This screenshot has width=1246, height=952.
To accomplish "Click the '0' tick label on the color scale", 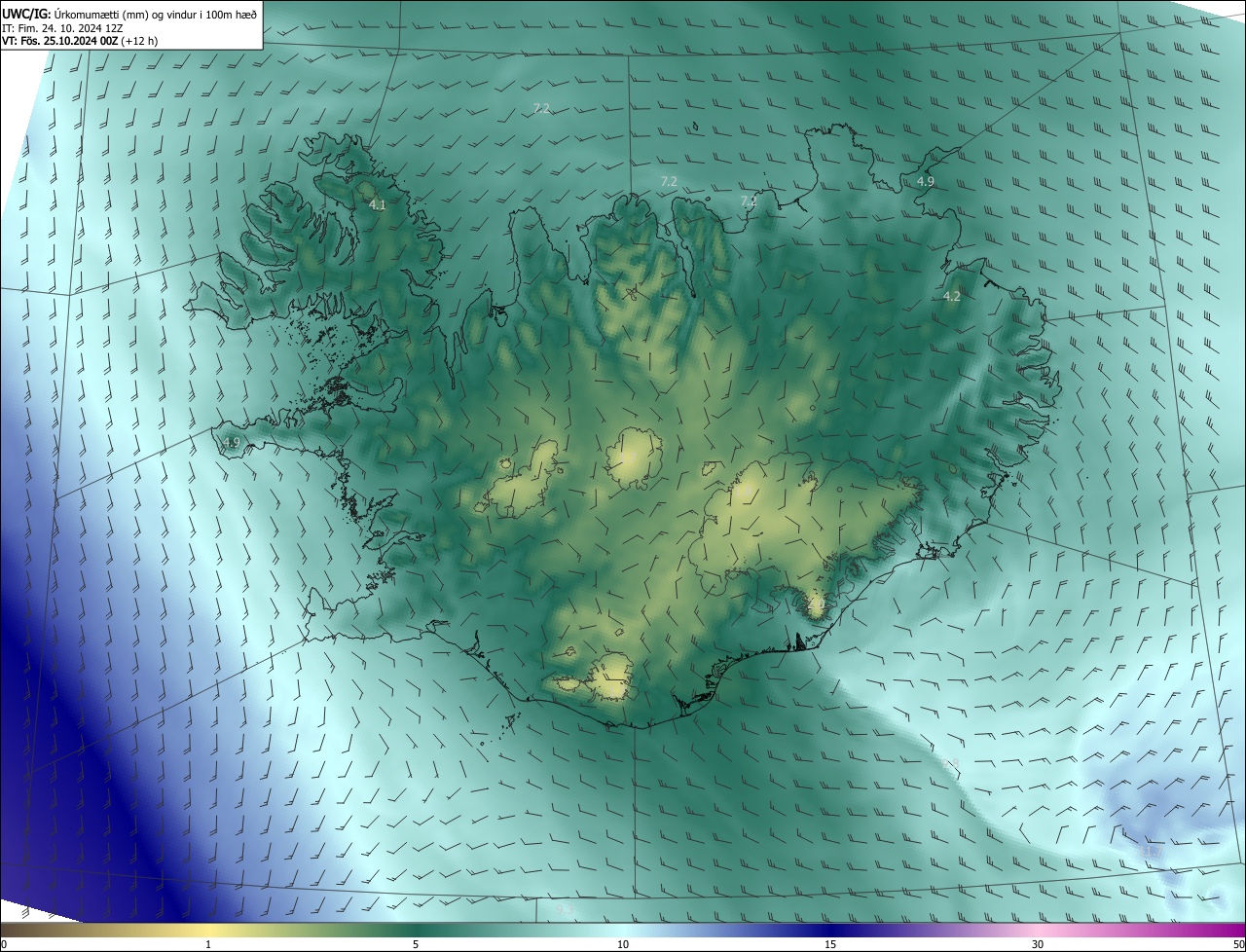I will pyautogui.click(x=4, y=944).
